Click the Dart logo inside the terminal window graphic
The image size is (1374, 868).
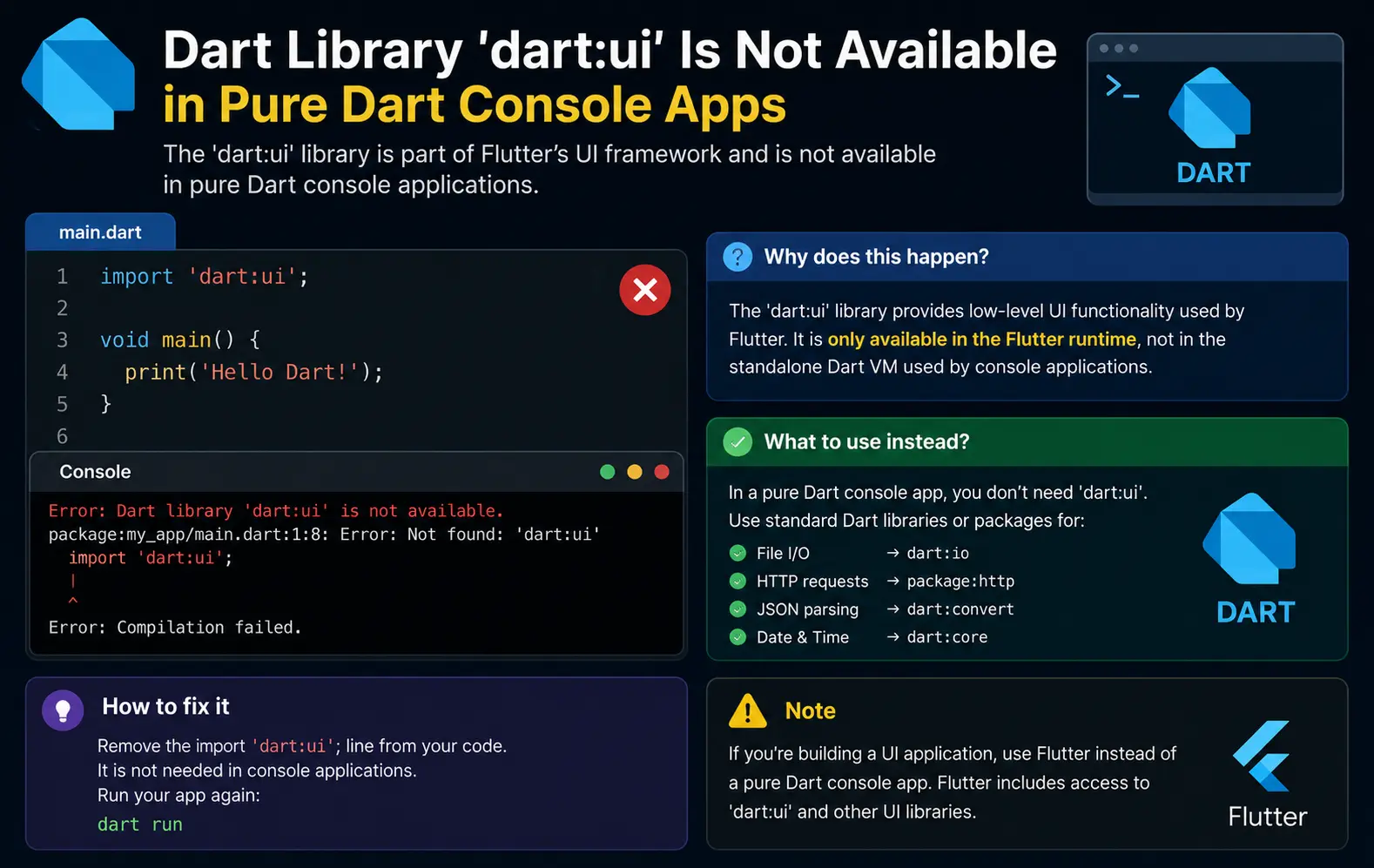click(1210, 107)
